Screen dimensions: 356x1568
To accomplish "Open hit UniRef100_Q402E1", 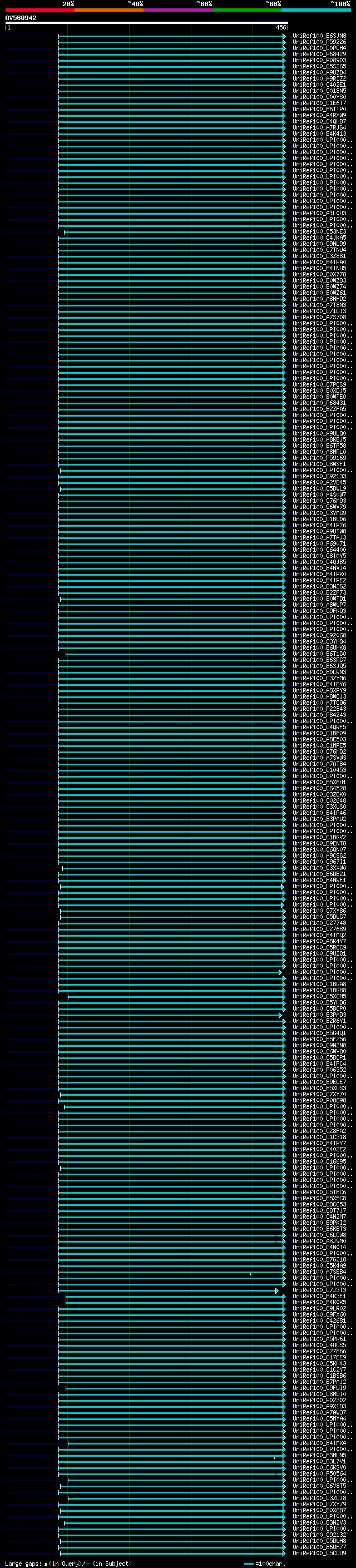I will point(319,85).
